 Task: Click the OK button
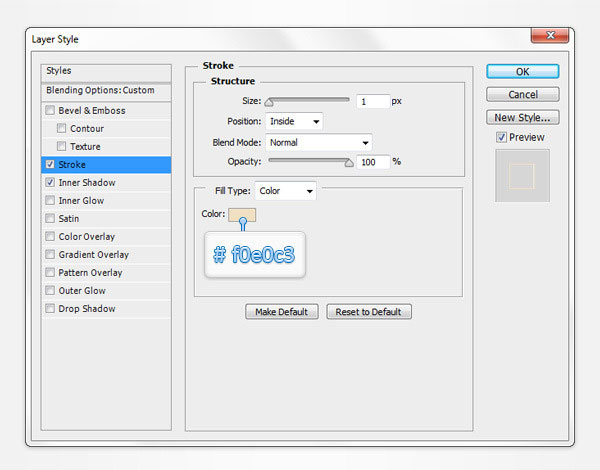click(523, 72)
